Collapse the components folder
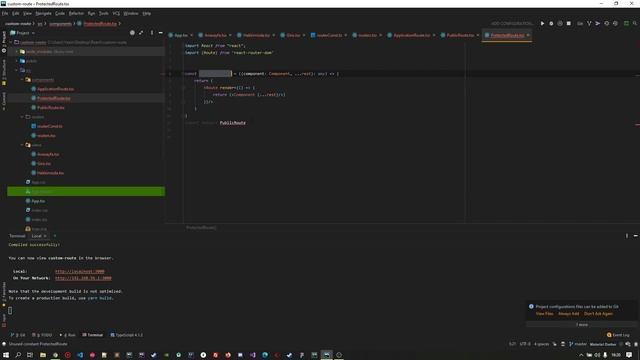The width and height of the screenshot is (640, 360). tap(22, 80)
